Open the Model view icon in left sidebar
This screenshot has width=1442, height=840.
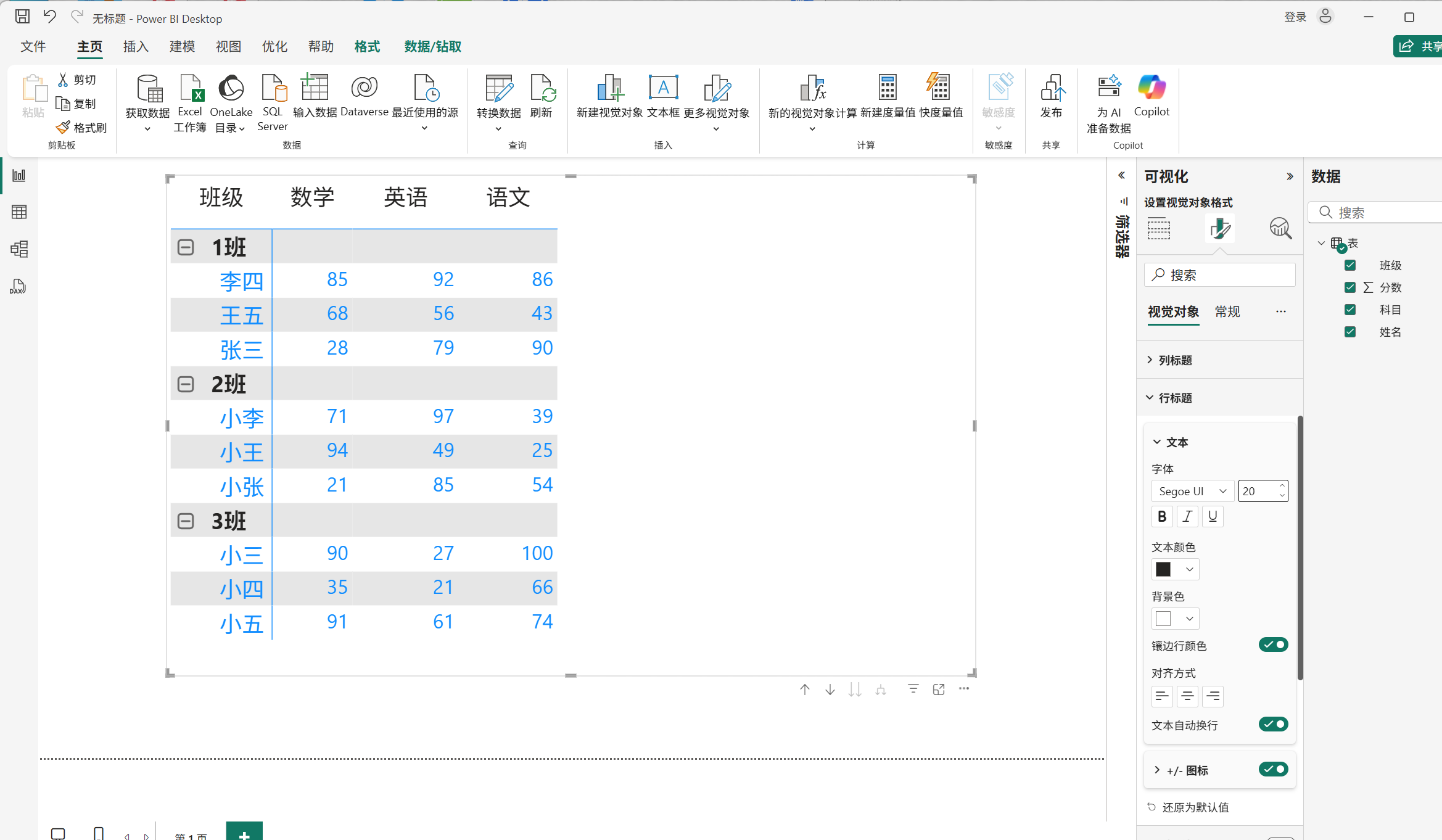19,249
